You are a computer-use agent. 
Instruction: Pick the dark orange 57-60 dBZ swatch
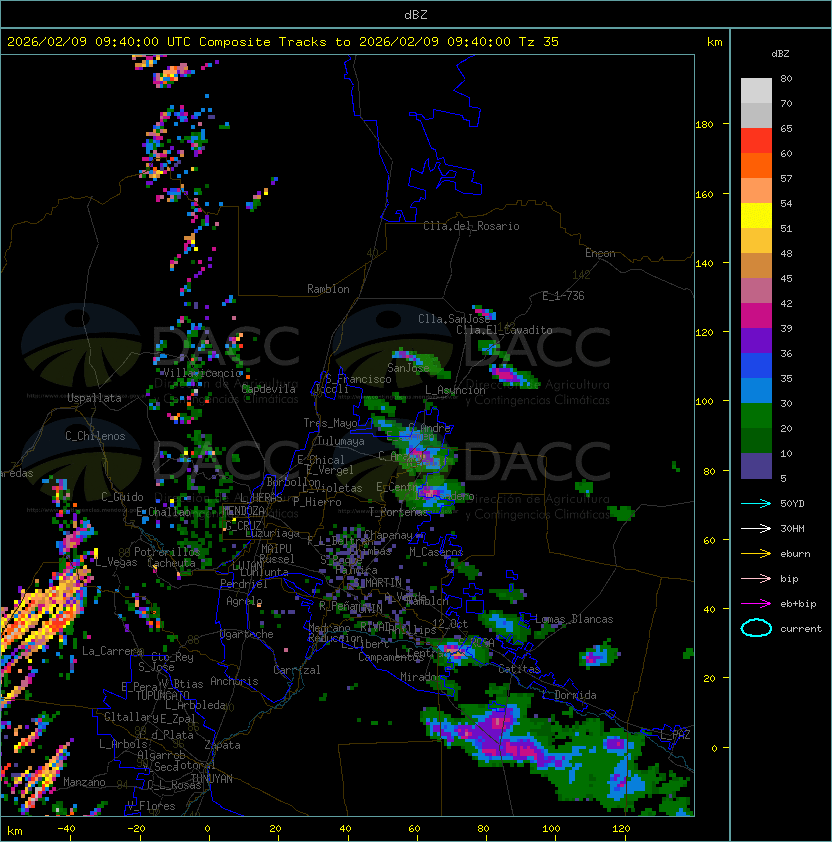pyautogui.click(x=756, y=165)
